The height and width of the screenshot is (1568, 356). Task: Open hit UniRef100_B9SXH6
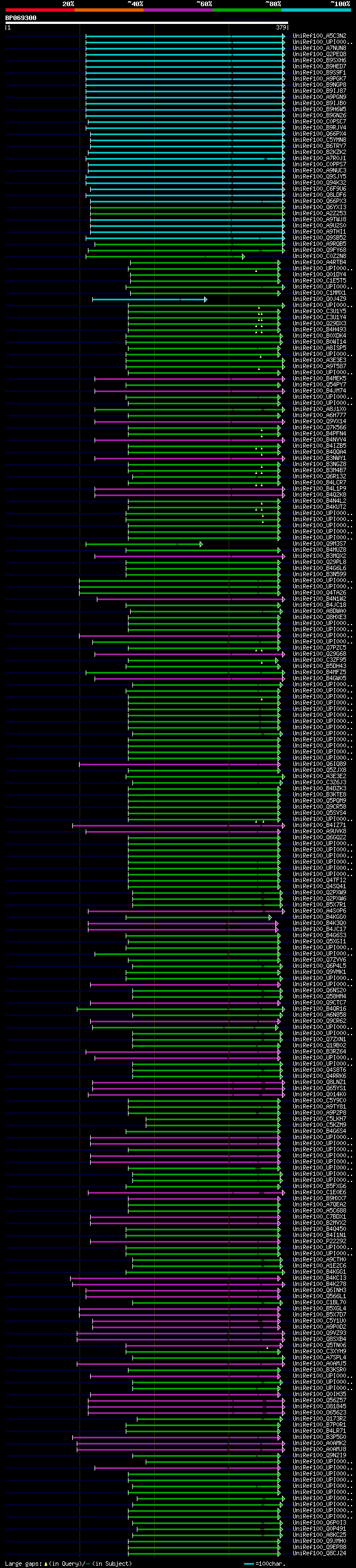[x=319, y=60]
